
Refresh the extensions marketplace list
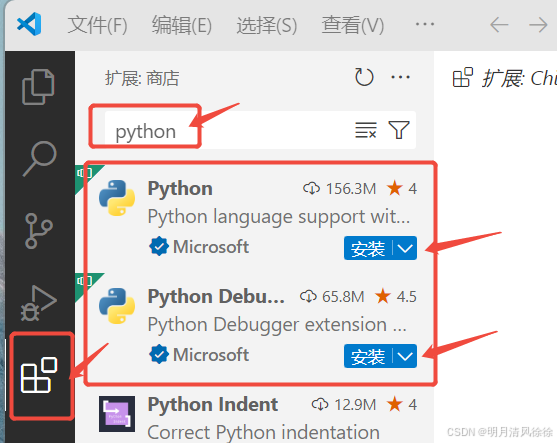tap(364, 77)
